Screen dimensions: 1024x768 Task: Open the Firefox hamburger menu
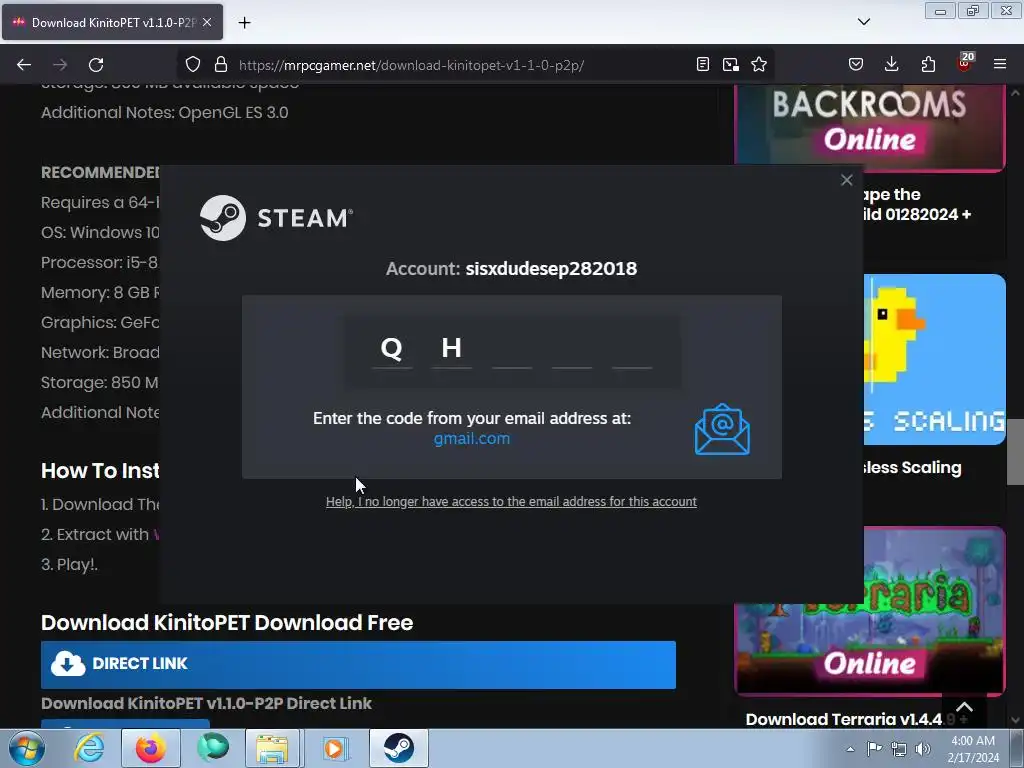(x=1000, y=64)
